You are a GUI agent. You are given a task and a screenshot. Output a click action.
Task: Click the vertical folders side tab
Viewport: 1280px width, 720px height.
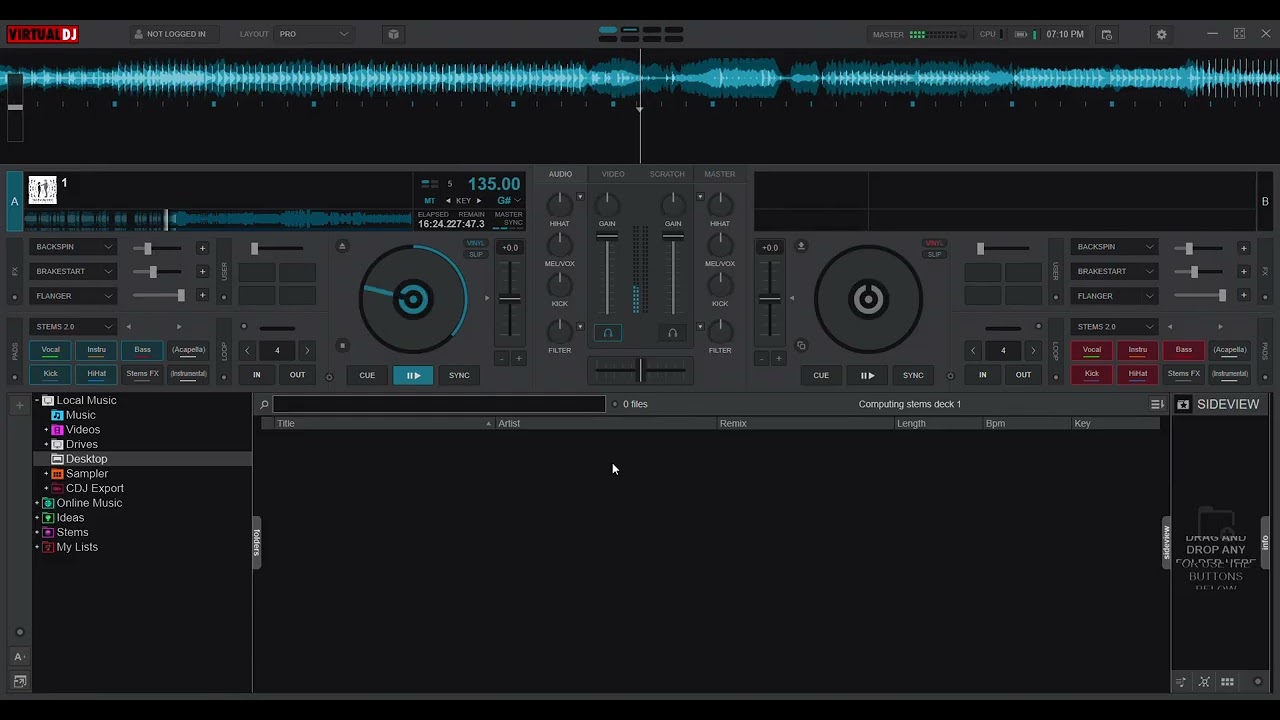coord(256,543)
